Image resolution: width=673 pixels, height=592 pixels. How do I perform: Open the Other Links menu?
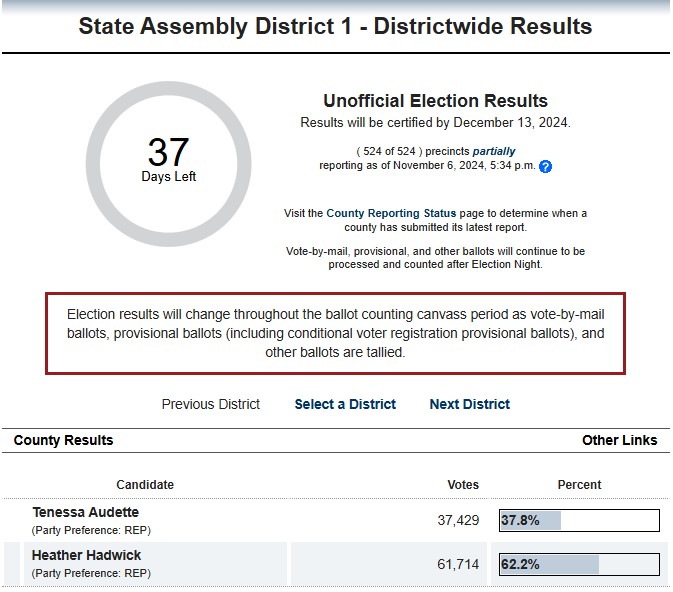(x=619, y=440)
